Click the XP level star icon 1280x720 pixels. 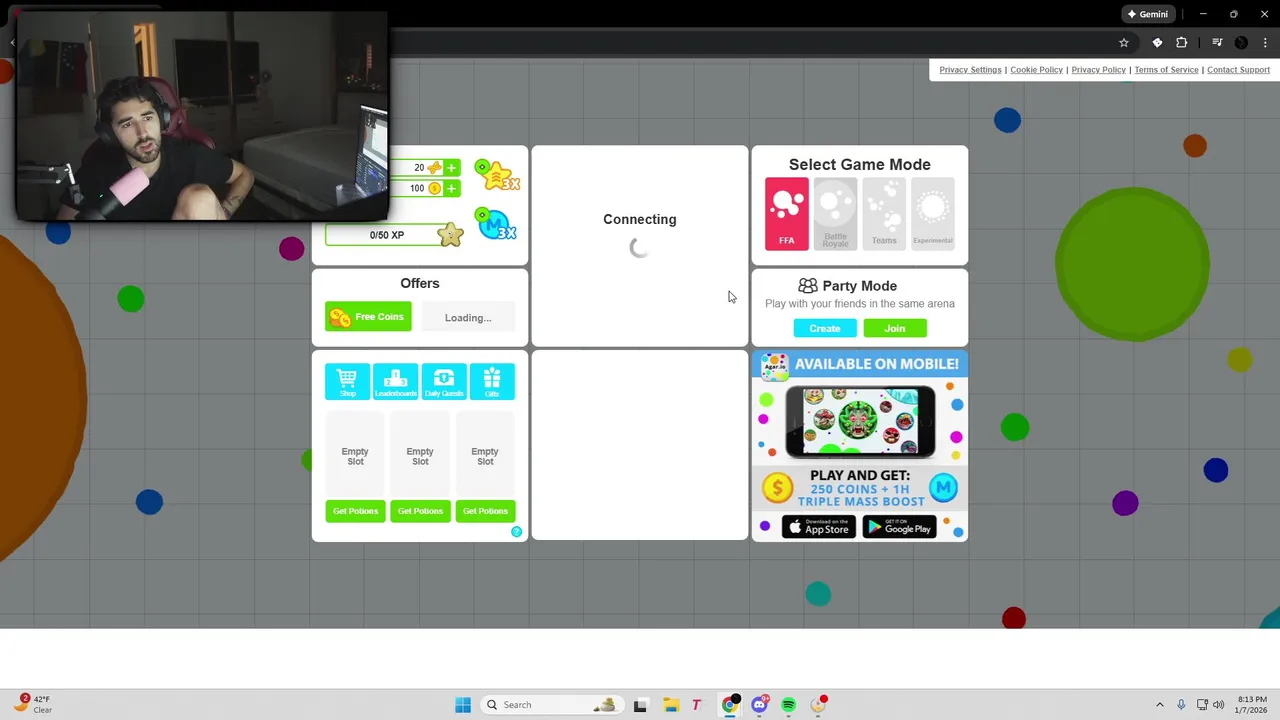tap(450, 235)
